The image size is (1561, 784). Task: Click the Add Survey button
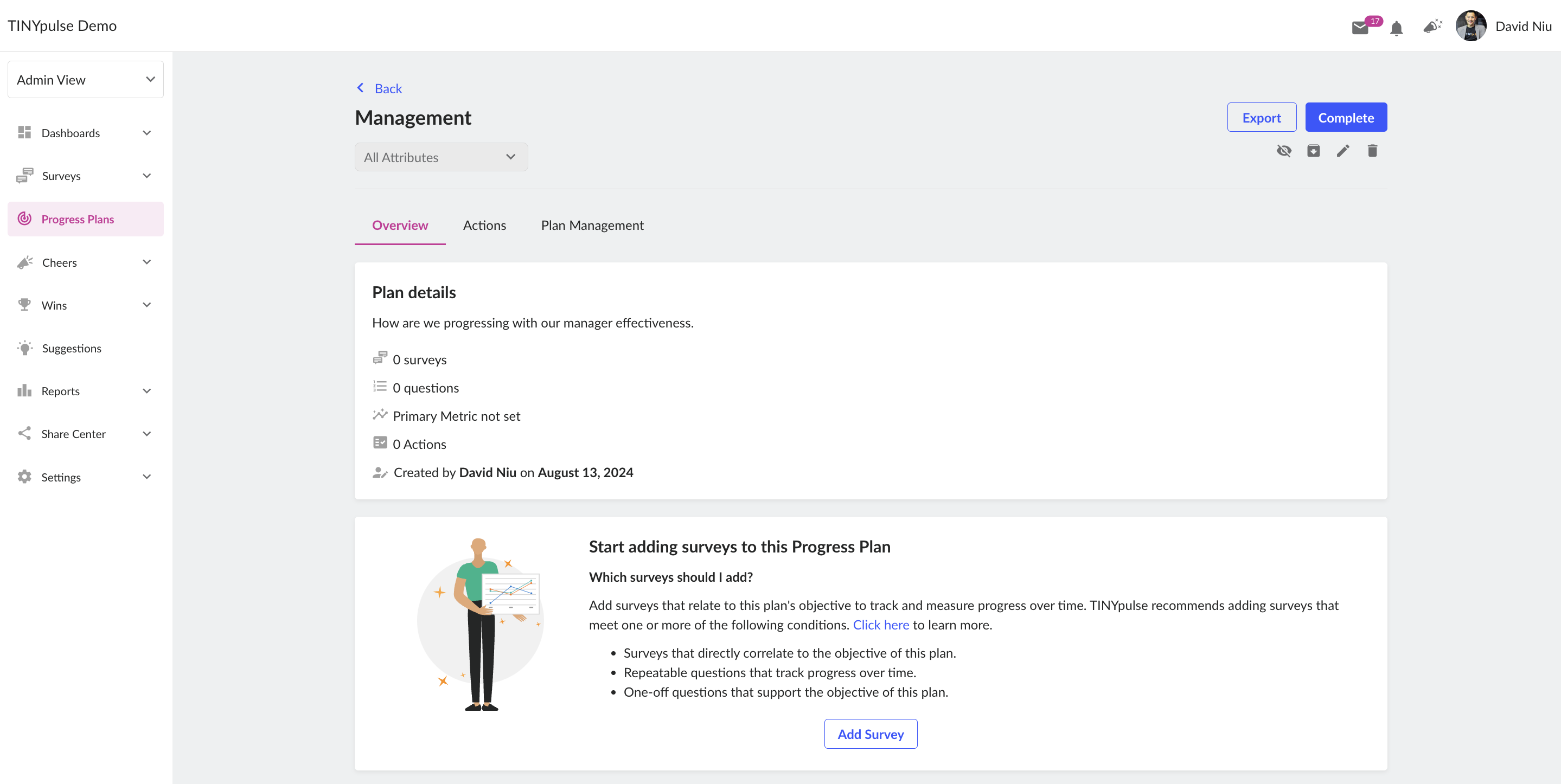[x=870, y=734]
